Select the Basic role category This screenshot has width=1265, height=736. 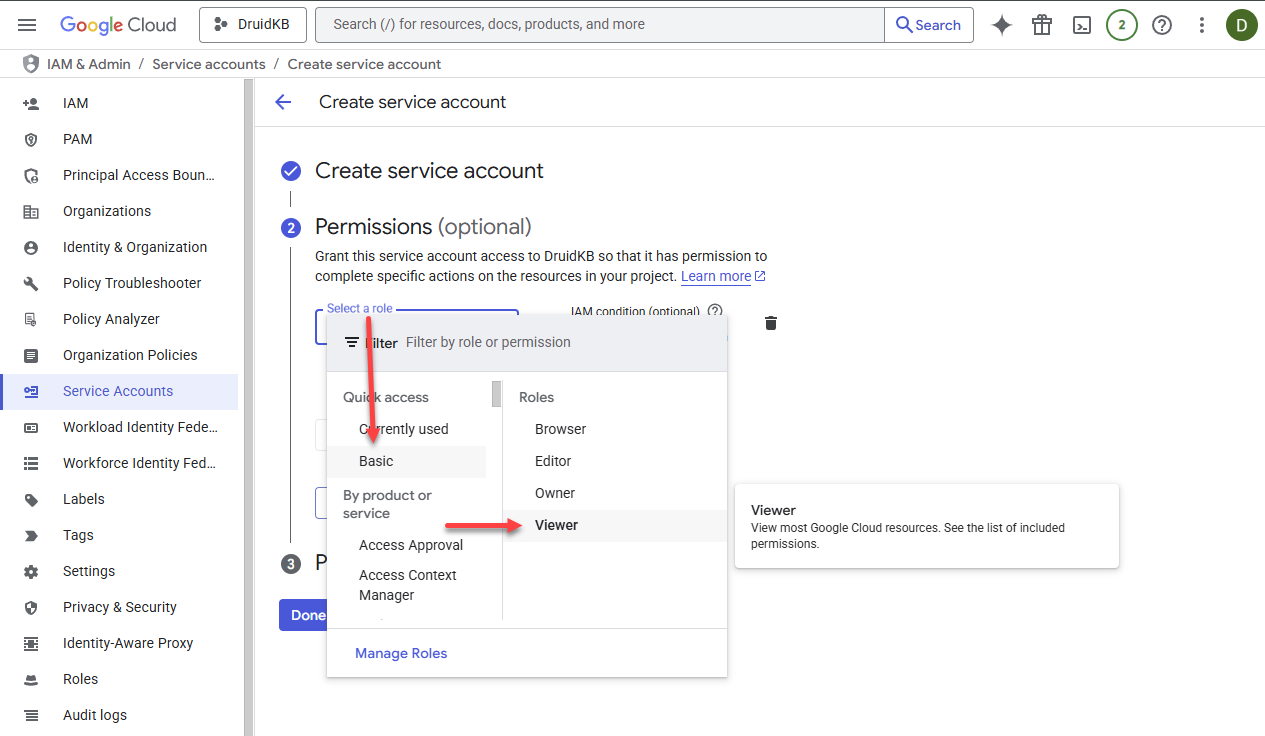376,461
